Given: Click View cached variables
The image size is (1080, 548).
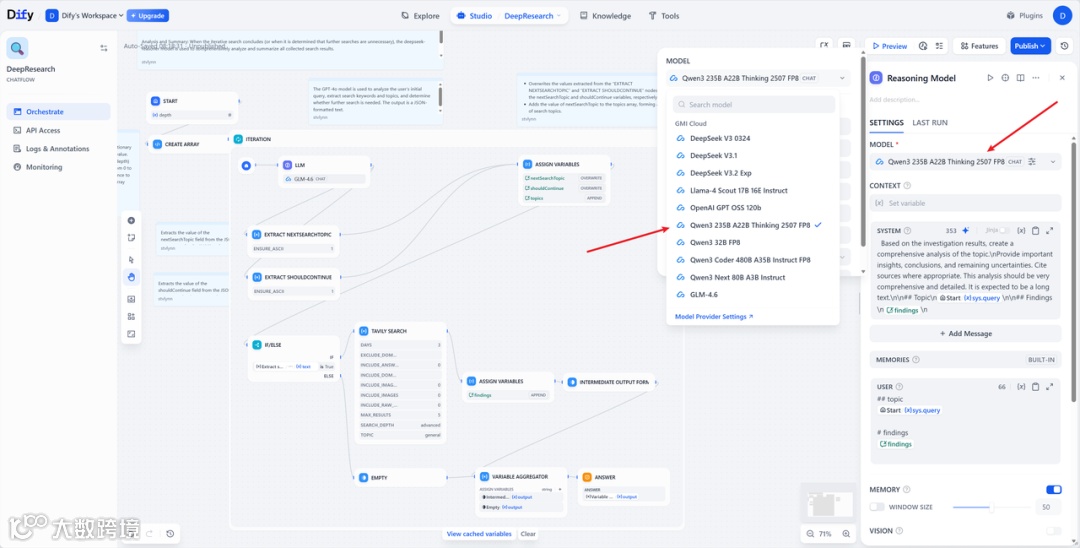Looking at the screenshot, I should pos(479,534).
